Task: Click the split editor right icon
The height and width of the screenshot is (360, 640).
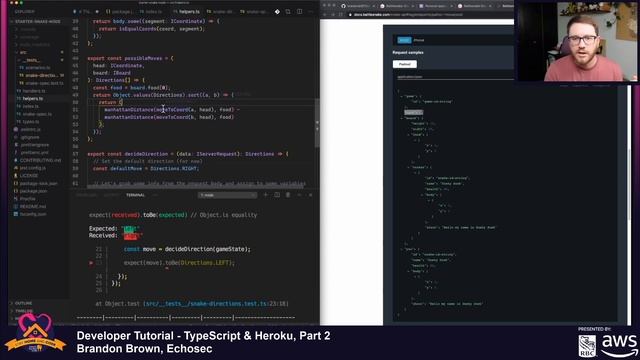Action: click(x=300, y=12)
